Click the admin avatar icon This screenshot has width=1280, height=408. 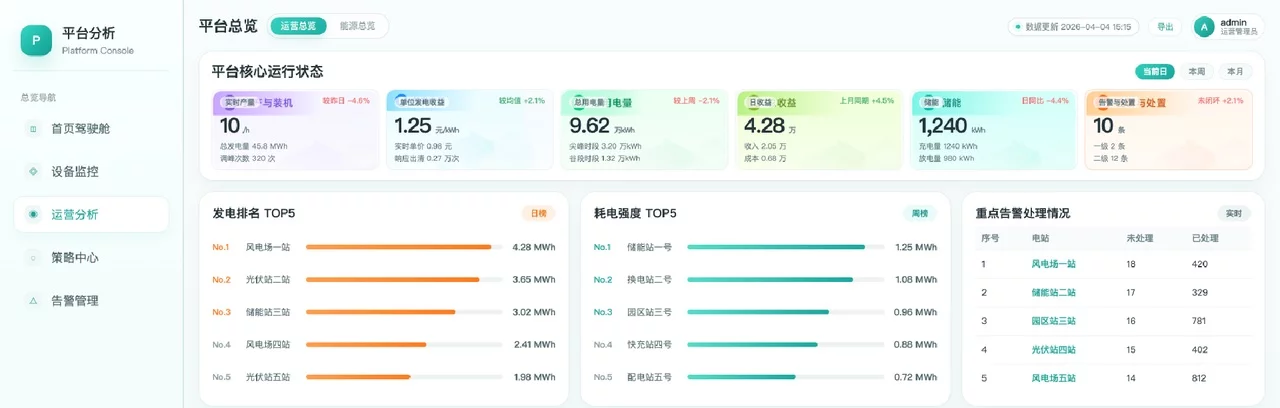1204,27
